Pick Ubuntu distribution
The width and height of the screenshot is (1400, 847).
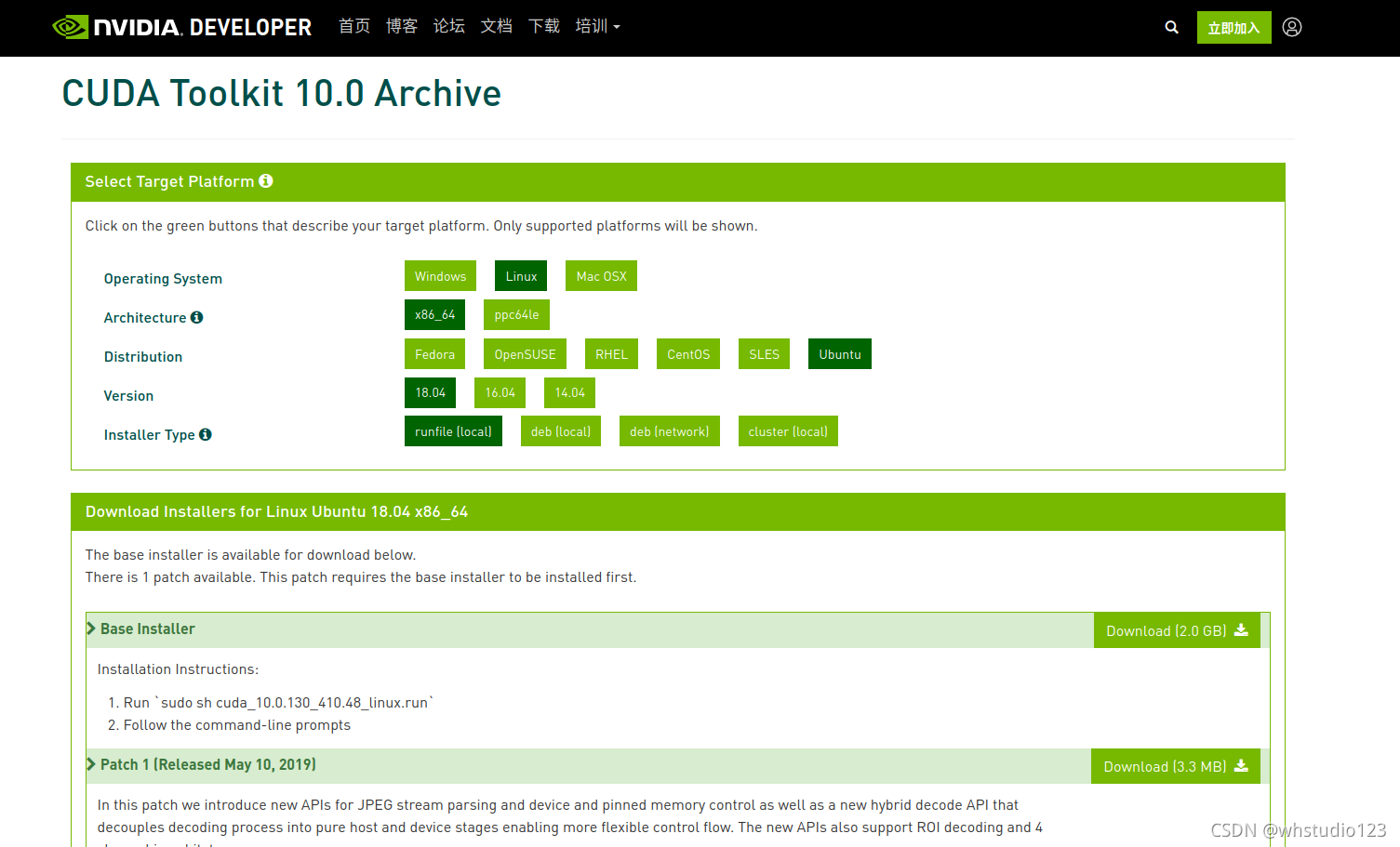pos(840,354)
